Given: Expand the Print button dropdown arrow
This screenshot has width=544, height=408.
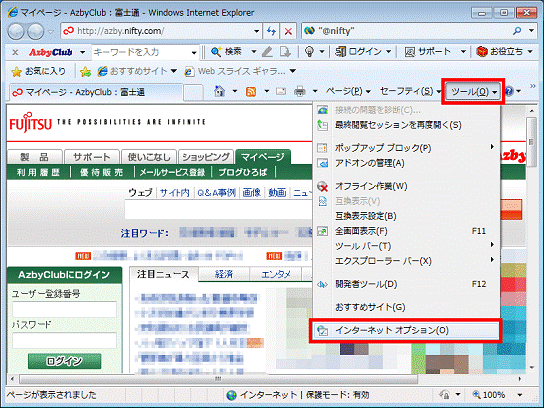Looking at the screenshot, I should pos(315,91).
